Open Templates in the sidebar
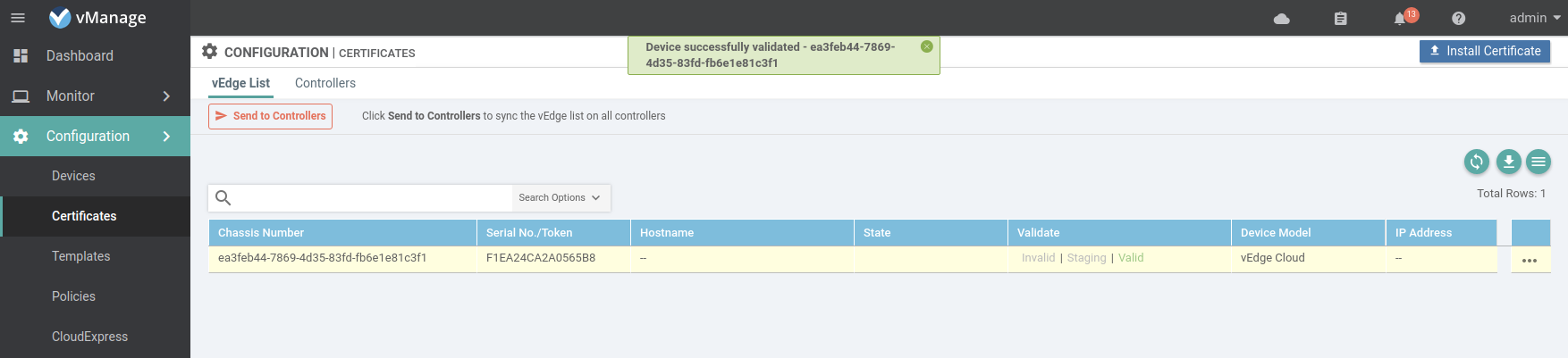The width and height of the screenshot is (1568, 358). 80,256
